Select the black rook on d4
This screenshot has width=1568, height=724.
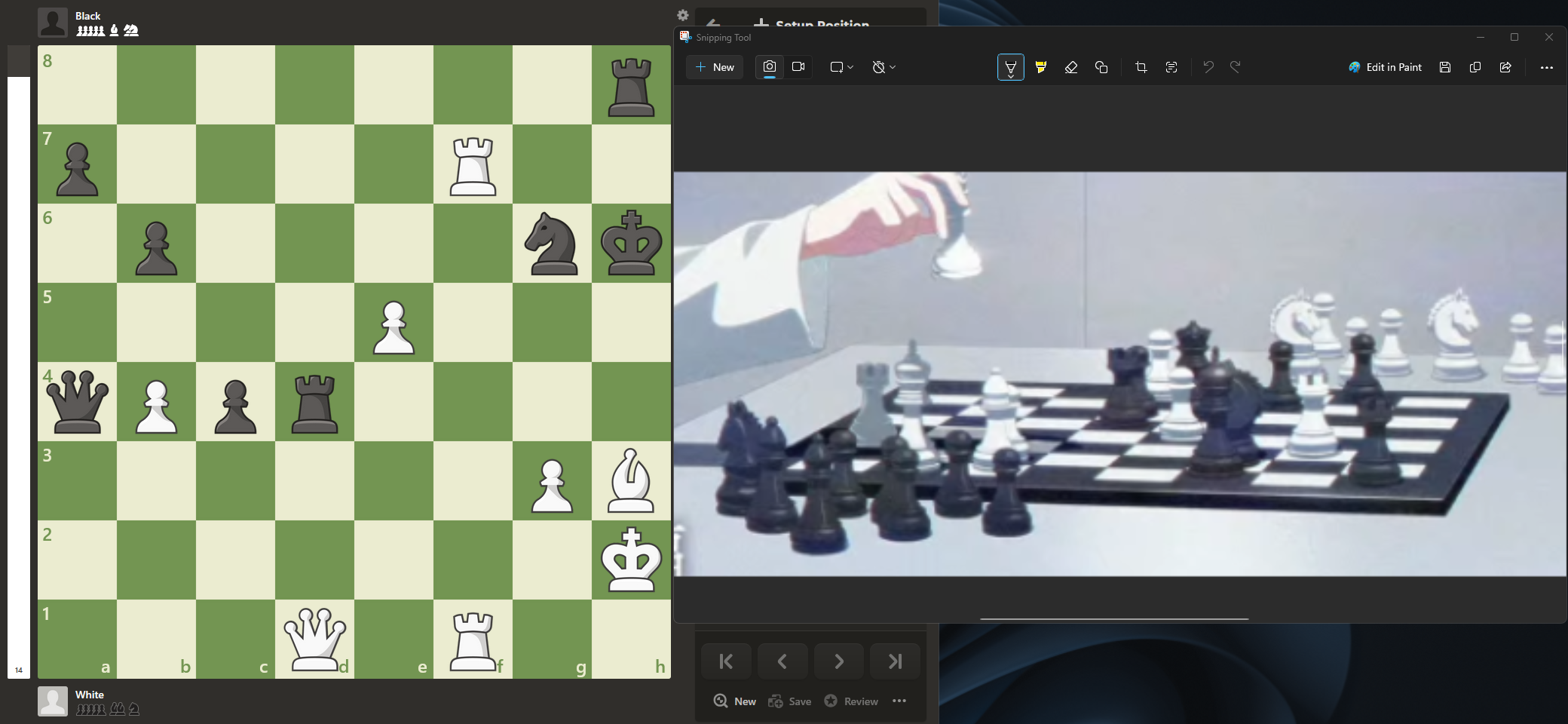tap(314, 403)
